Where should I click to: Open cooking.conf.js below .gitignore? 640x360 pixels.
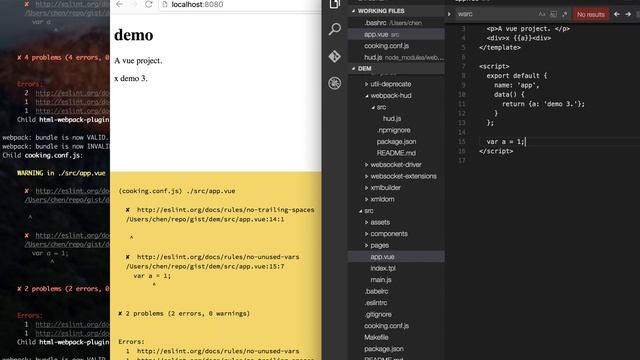click(x=387, y=326)
